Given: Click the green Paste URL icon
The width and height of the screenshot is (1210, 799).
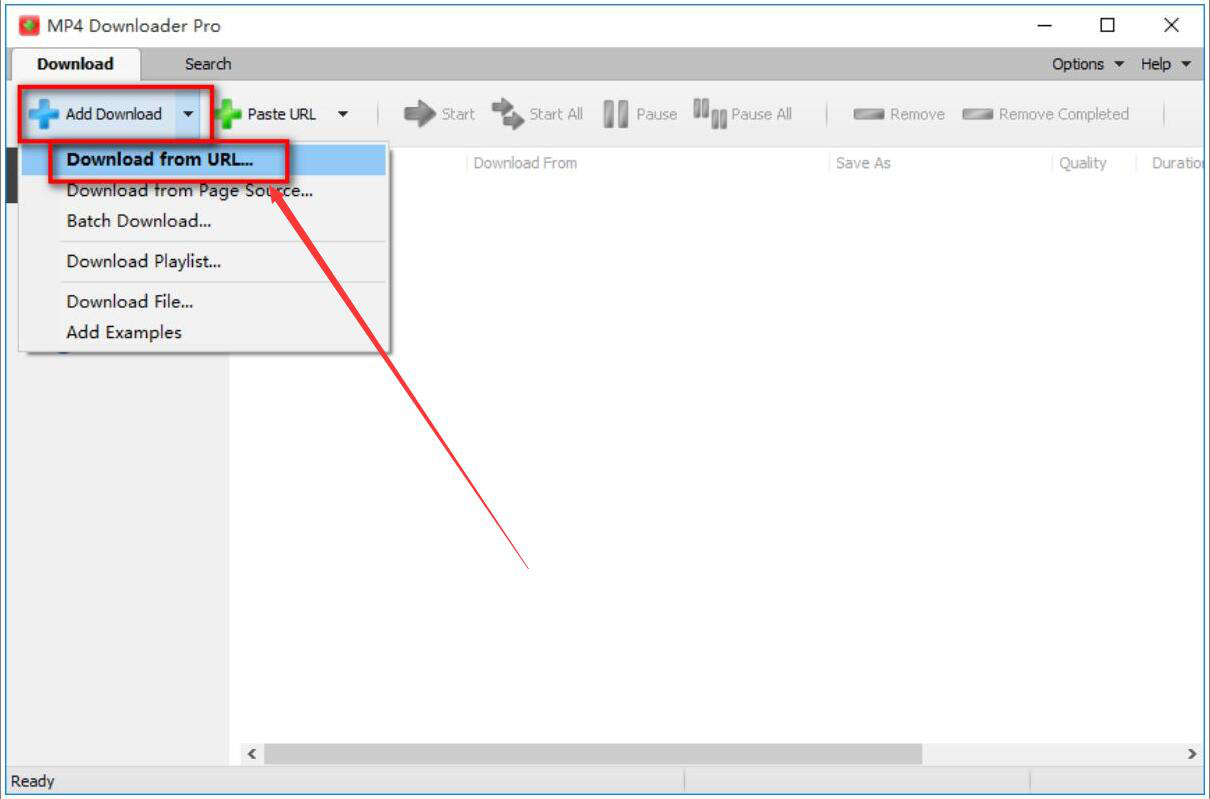Looking at the screenshot, I should coord(229,114).
